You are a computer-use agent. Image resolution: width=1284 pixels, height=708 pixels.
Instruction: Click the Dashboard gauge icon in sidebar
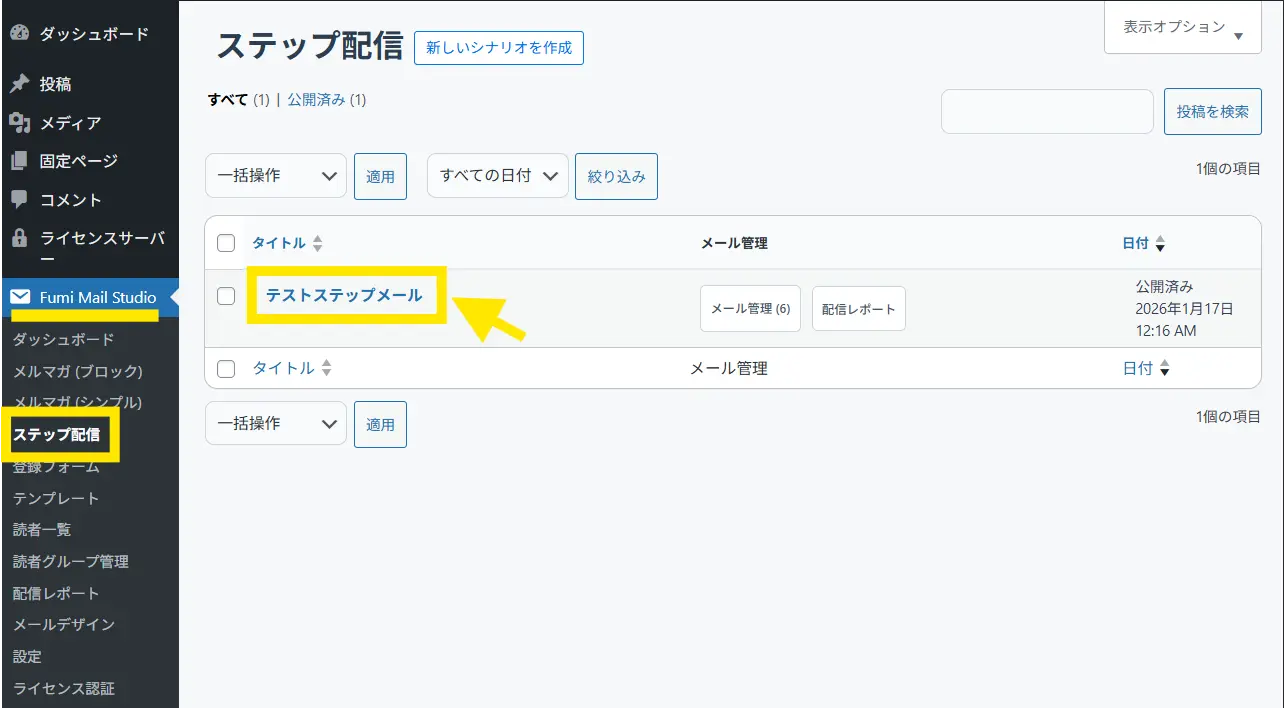click(19, 33)
